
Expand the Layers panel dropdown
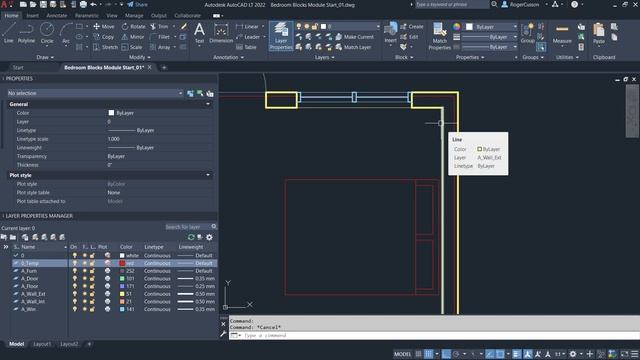[x=324, y=58]
